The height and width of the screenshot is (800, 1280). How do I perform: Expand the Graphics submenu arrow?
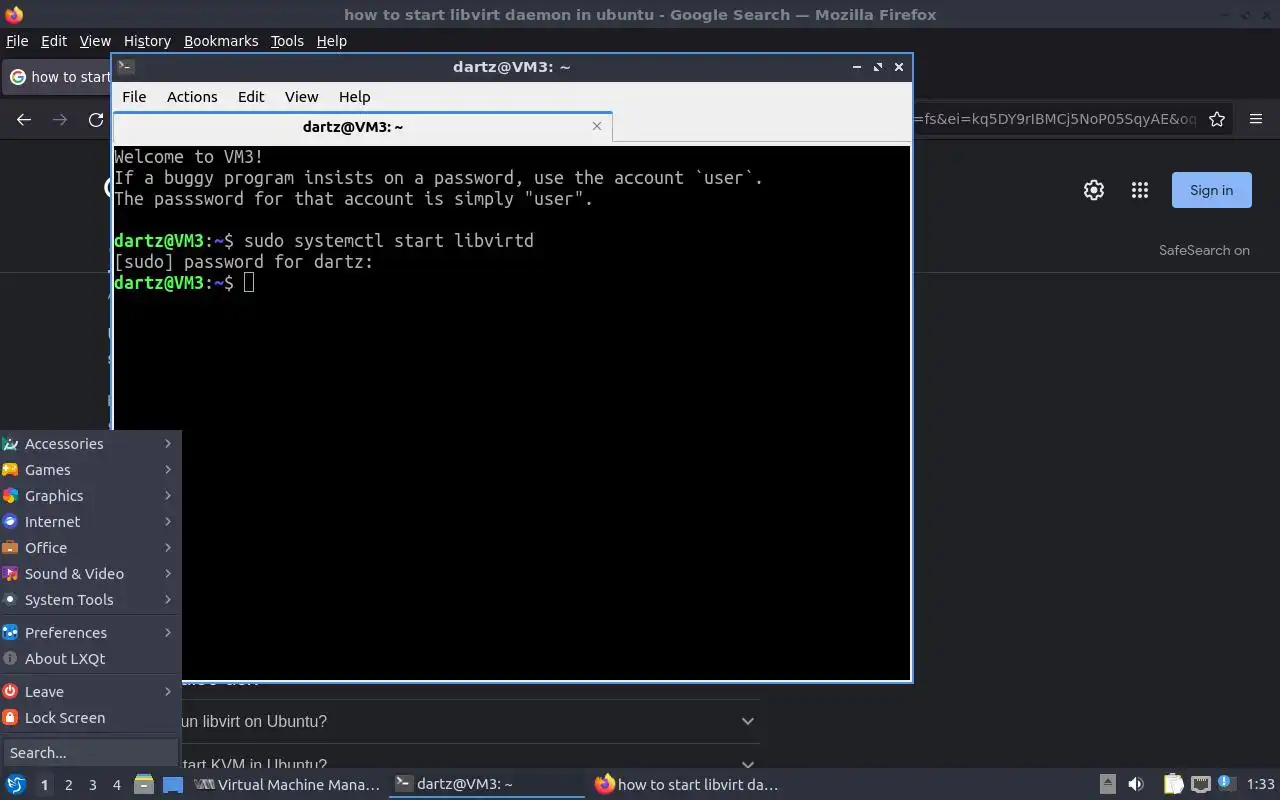pos(168,496)
